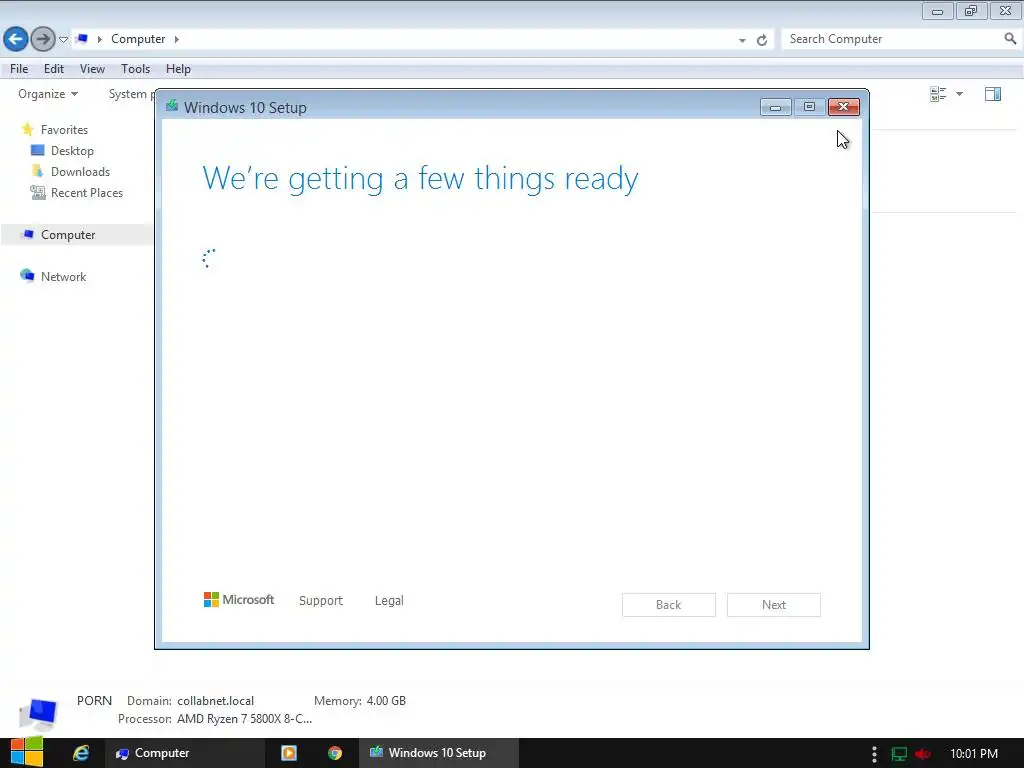Refresh the Computer folder view
The height and width of the screenshot is (768, 1024).
761,40
